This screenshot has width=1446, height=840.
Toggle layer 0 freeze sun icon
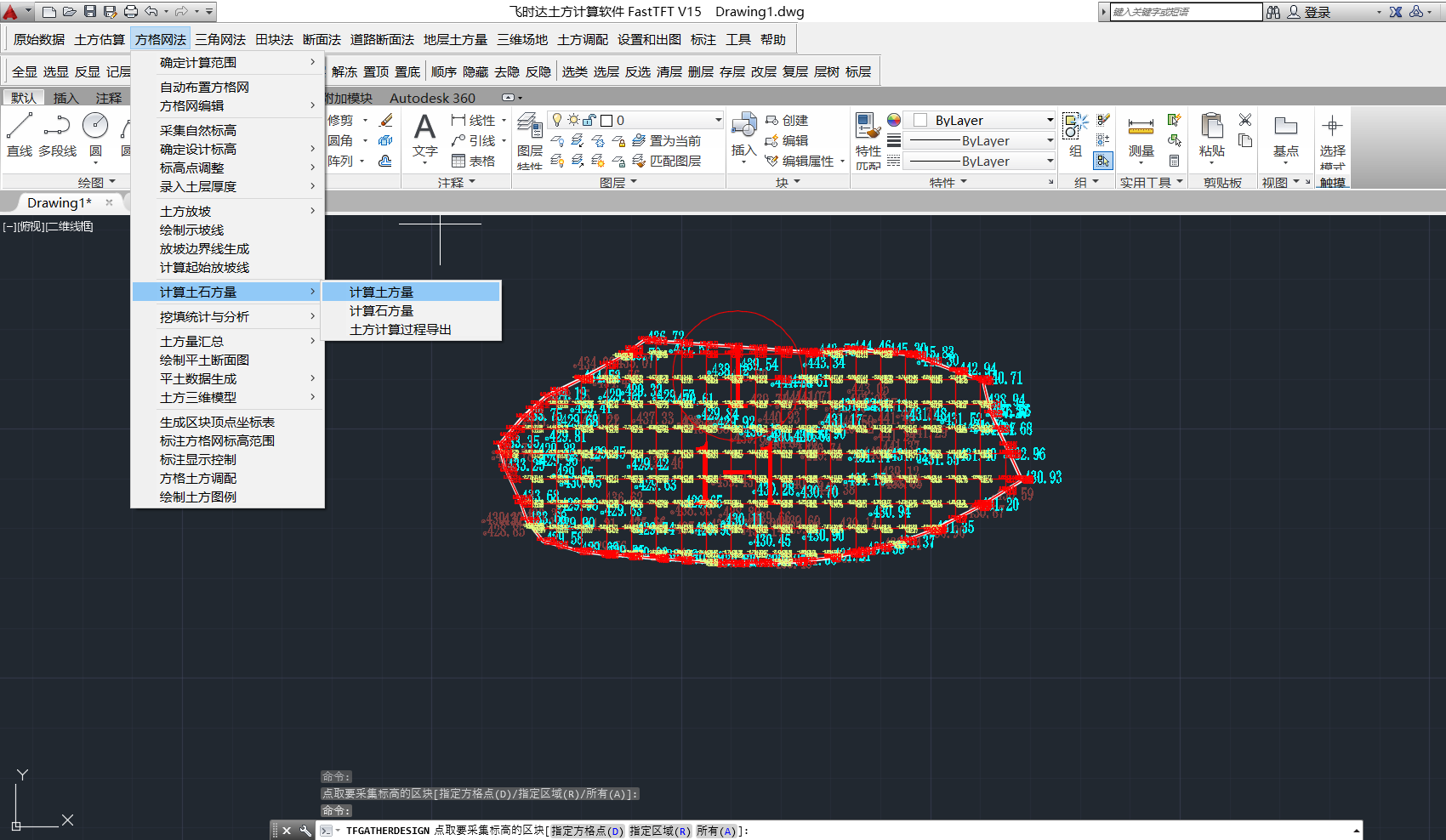(573, 120)
